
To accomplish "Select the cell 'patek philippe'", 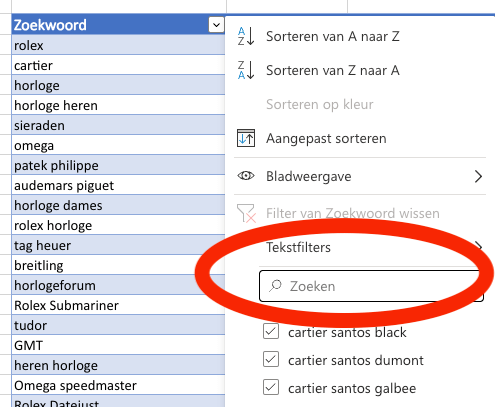I will coord(118,165).
